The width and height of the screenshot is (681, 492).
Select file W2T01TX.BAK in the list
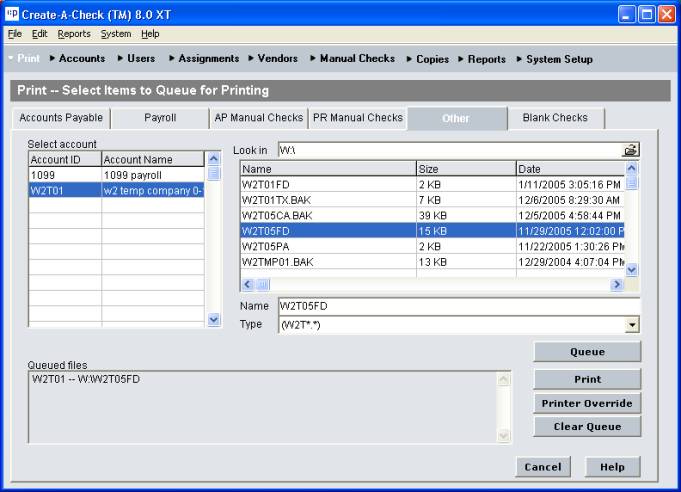[432, 200]
